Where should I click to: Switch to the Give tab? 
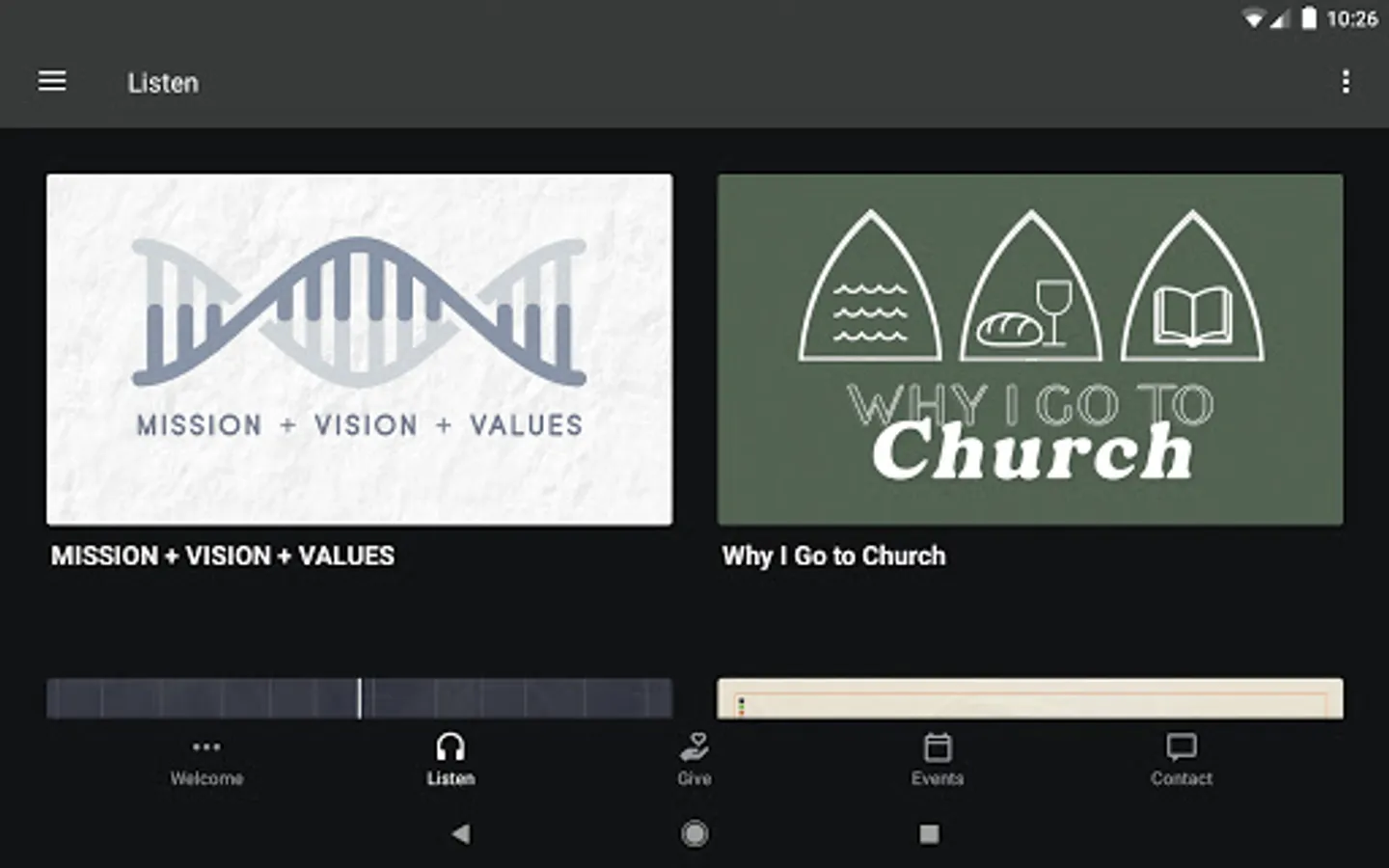(694, 761)
